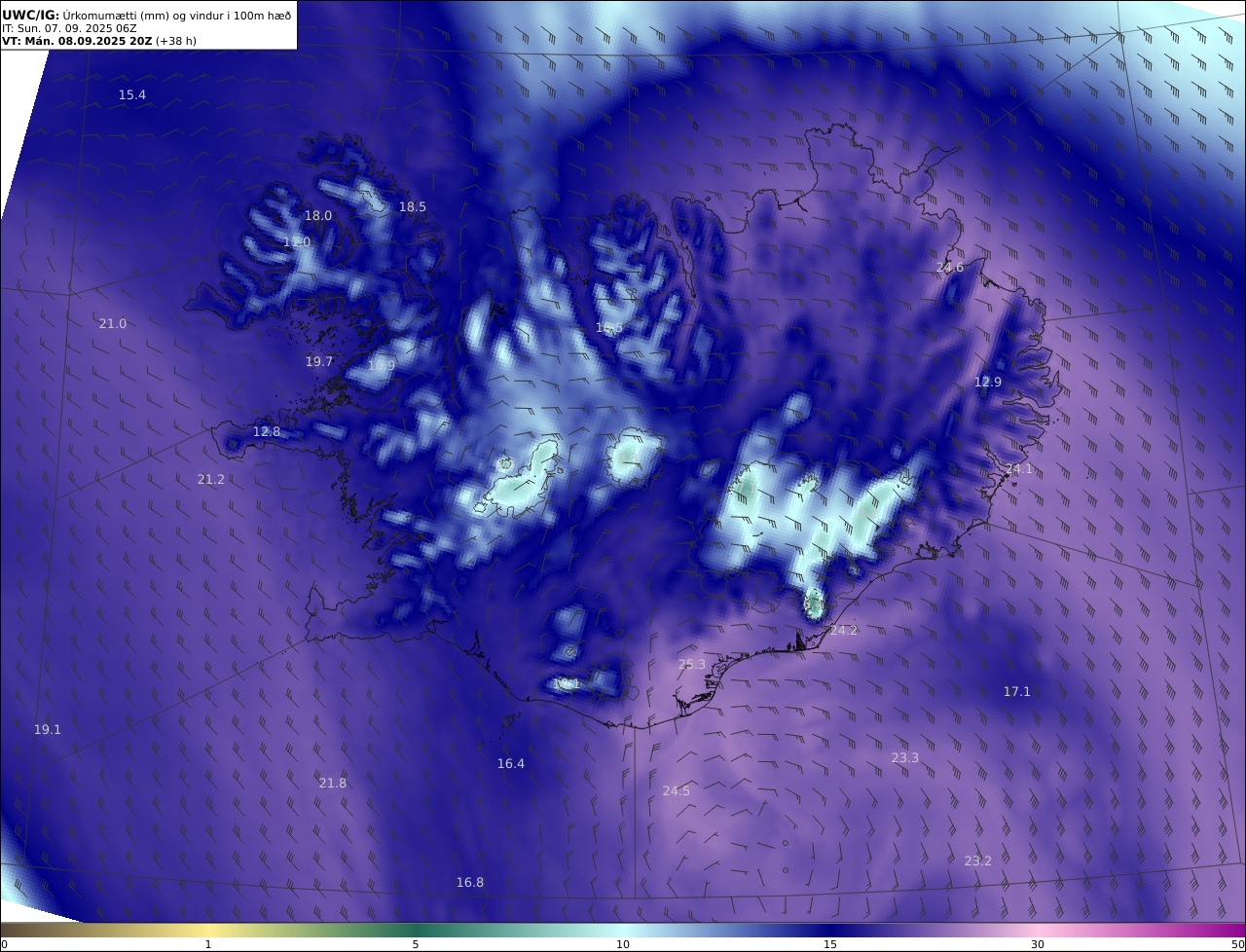Viewport: 1246px width, 952px height.
Task: Click the value 19.7 on the map
Action: point(319,361)
